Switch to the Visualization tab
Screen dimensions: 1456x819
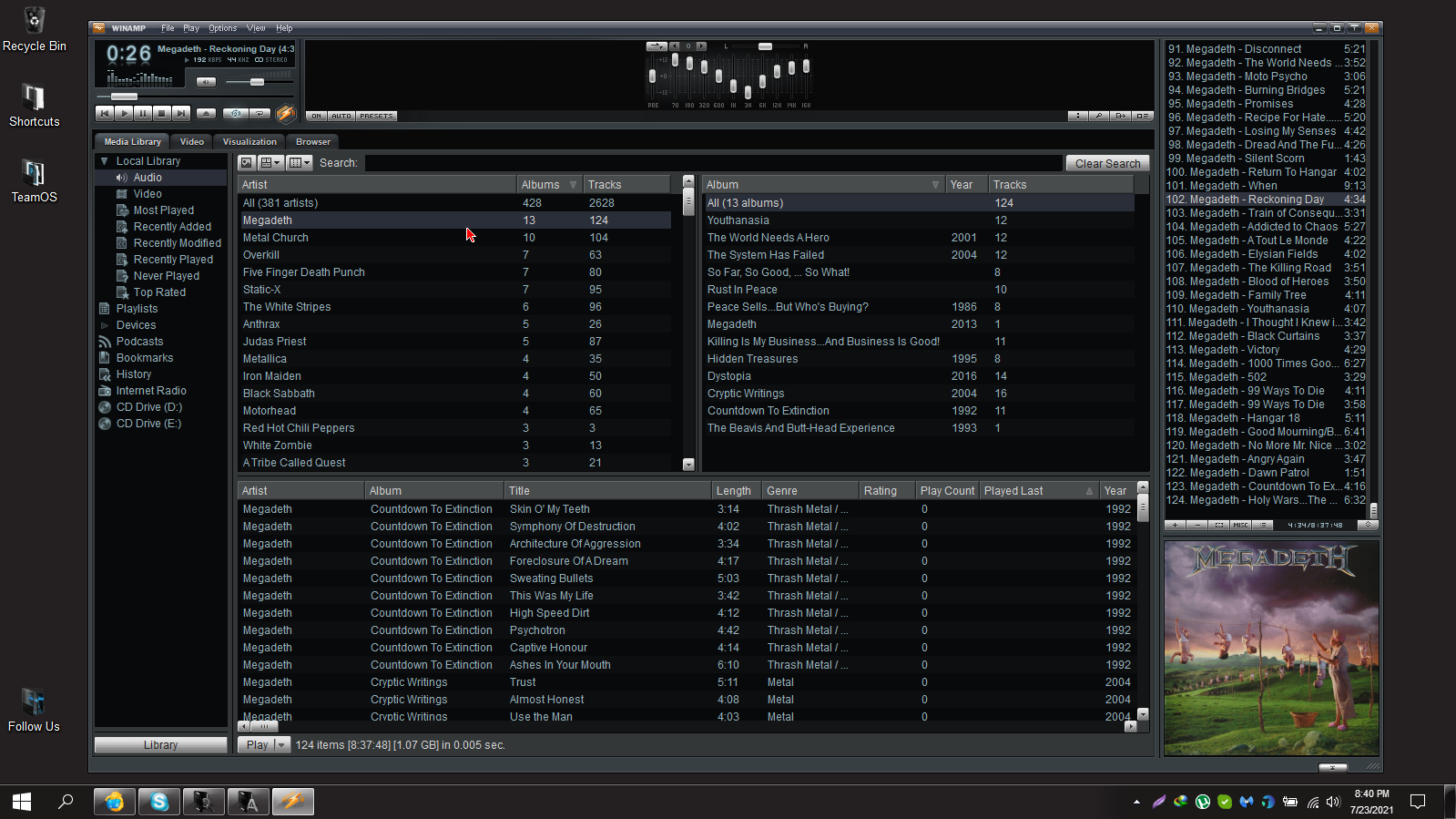pyautogui.click(x=249, y=142)
